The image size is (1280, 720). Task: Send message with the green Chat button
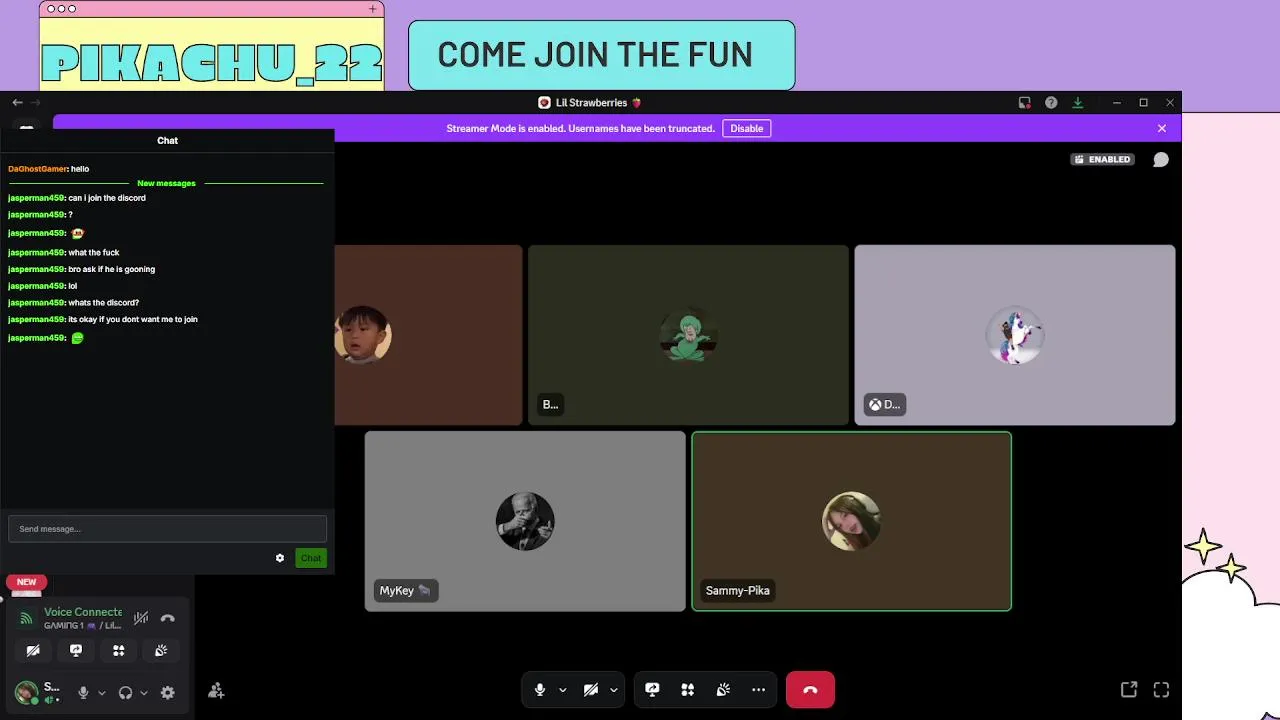(311, 558)
